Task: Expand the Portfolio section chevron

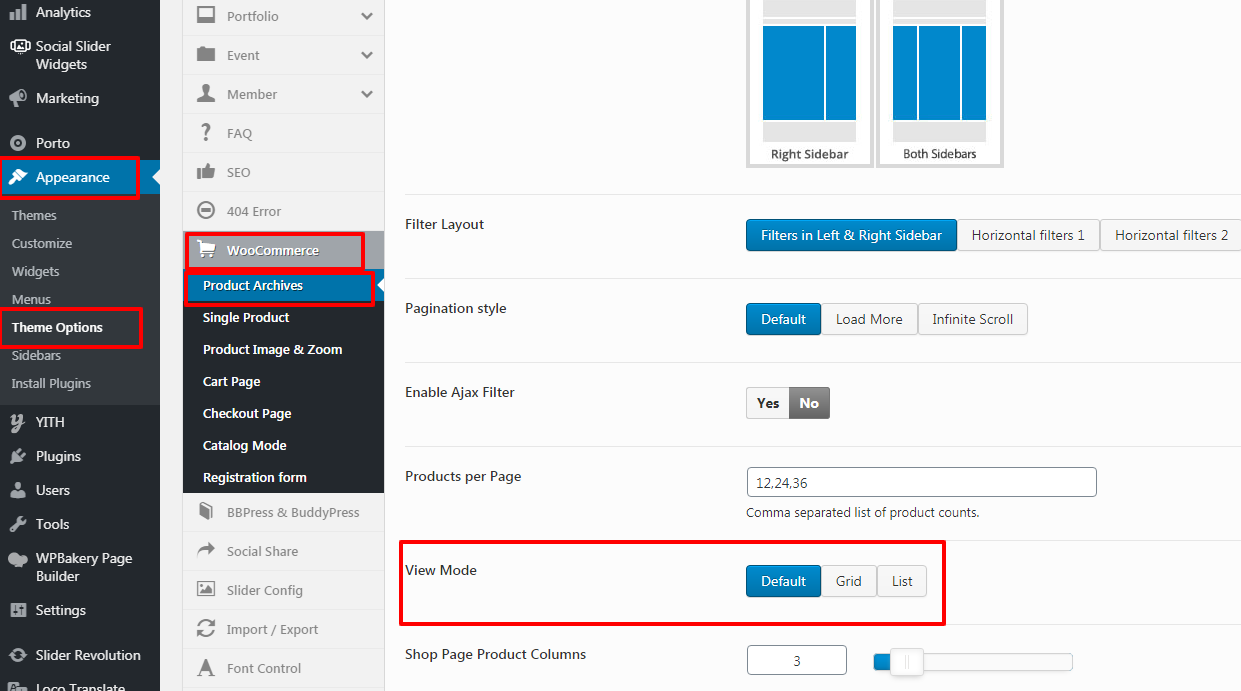Action: click(367, 16)
